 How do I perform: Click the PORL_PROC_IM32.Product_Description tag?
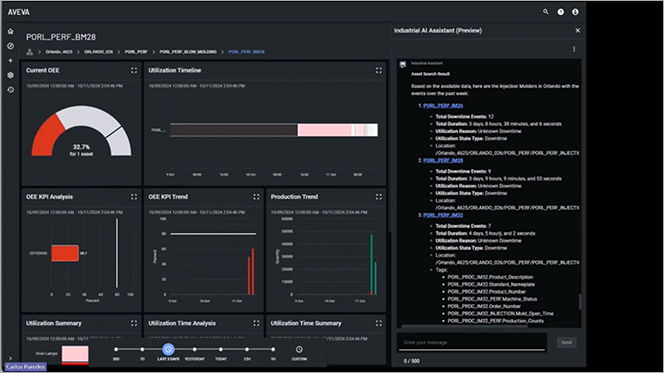tap(490, 277)
